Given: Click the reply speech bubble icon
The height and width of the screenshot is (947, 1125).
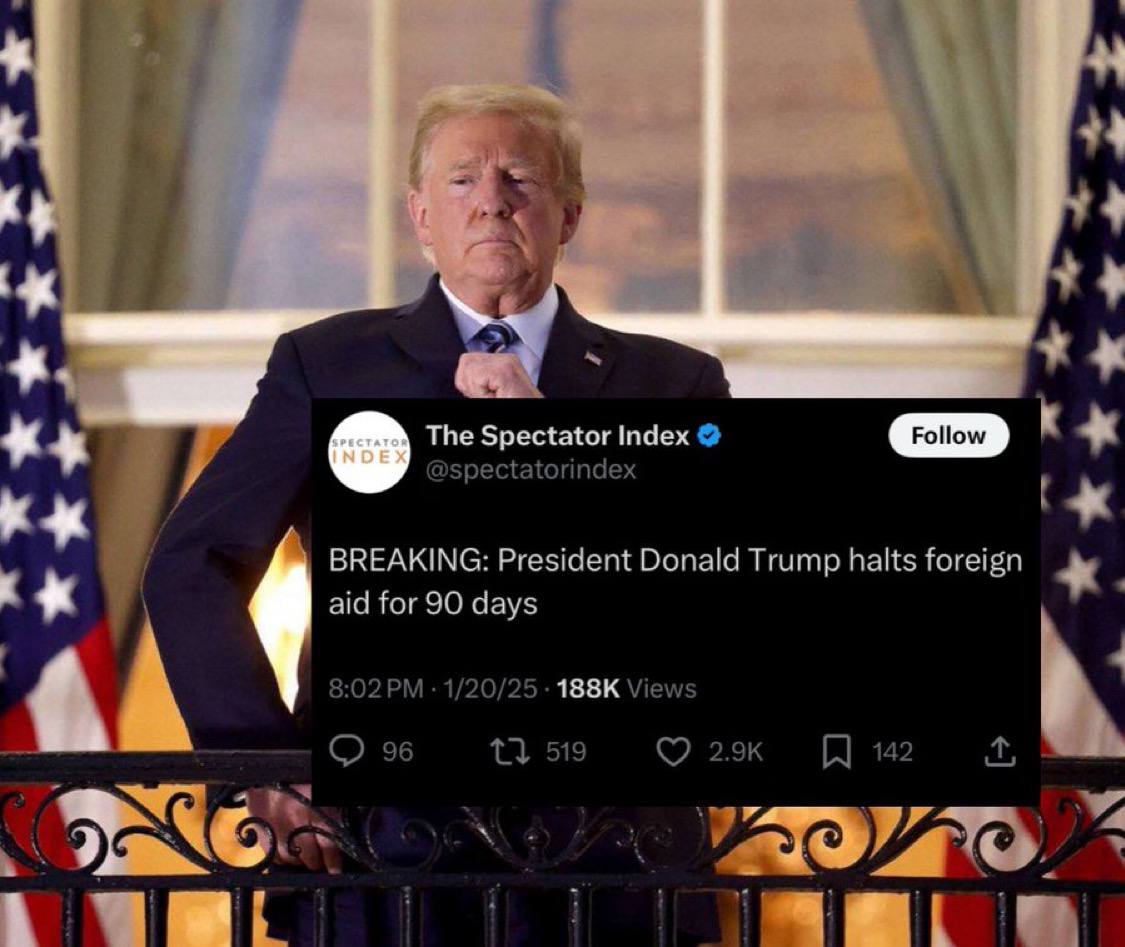Looking at the screenshot, I should point(347,751).
